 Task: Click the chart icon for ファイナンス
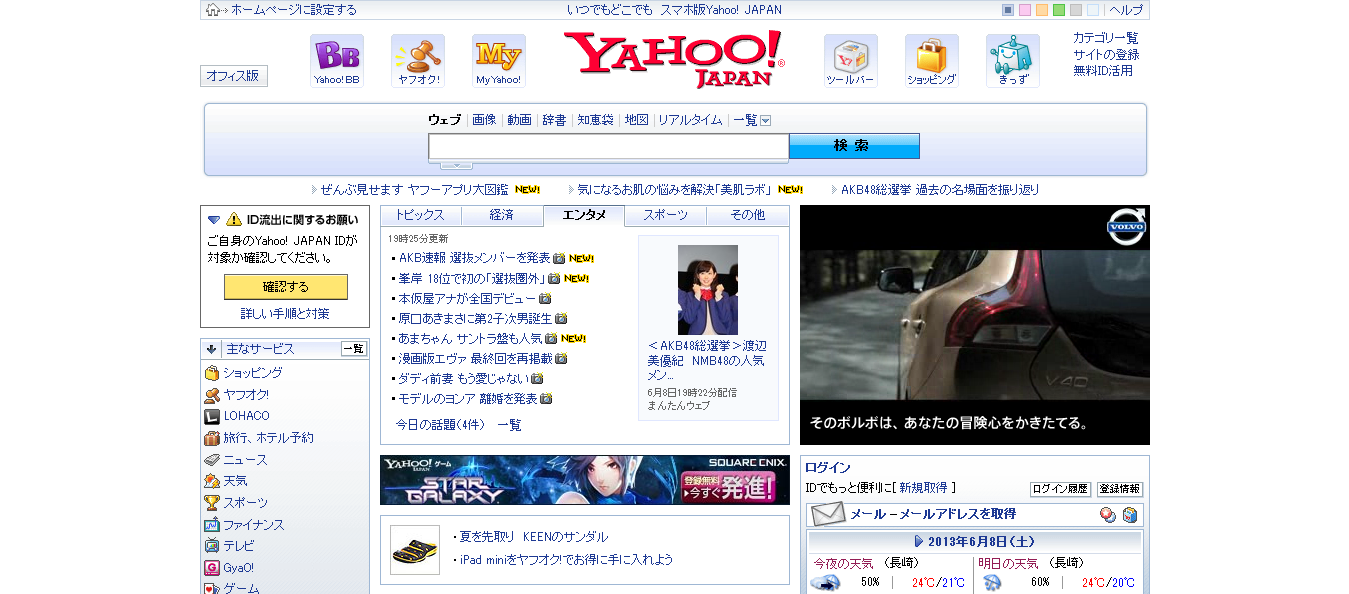(212, 525)
